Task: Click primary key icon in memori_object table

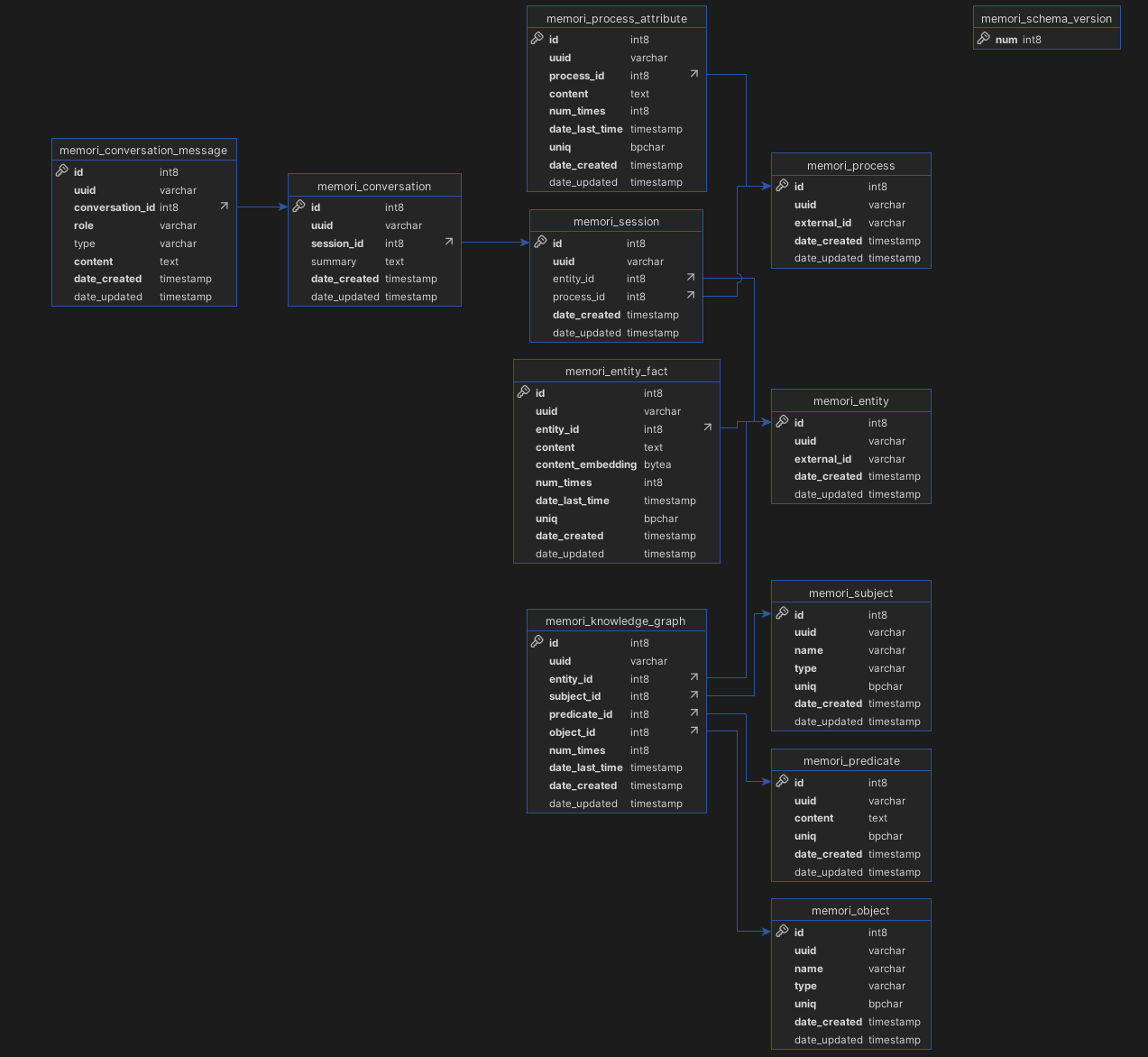Action: [x=783, y=931]
